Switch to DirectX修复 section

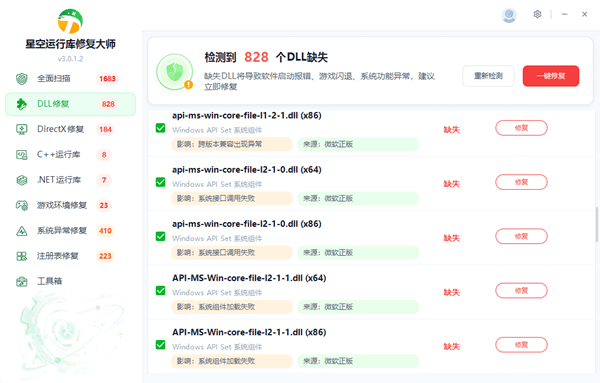(x=70, y=129)
